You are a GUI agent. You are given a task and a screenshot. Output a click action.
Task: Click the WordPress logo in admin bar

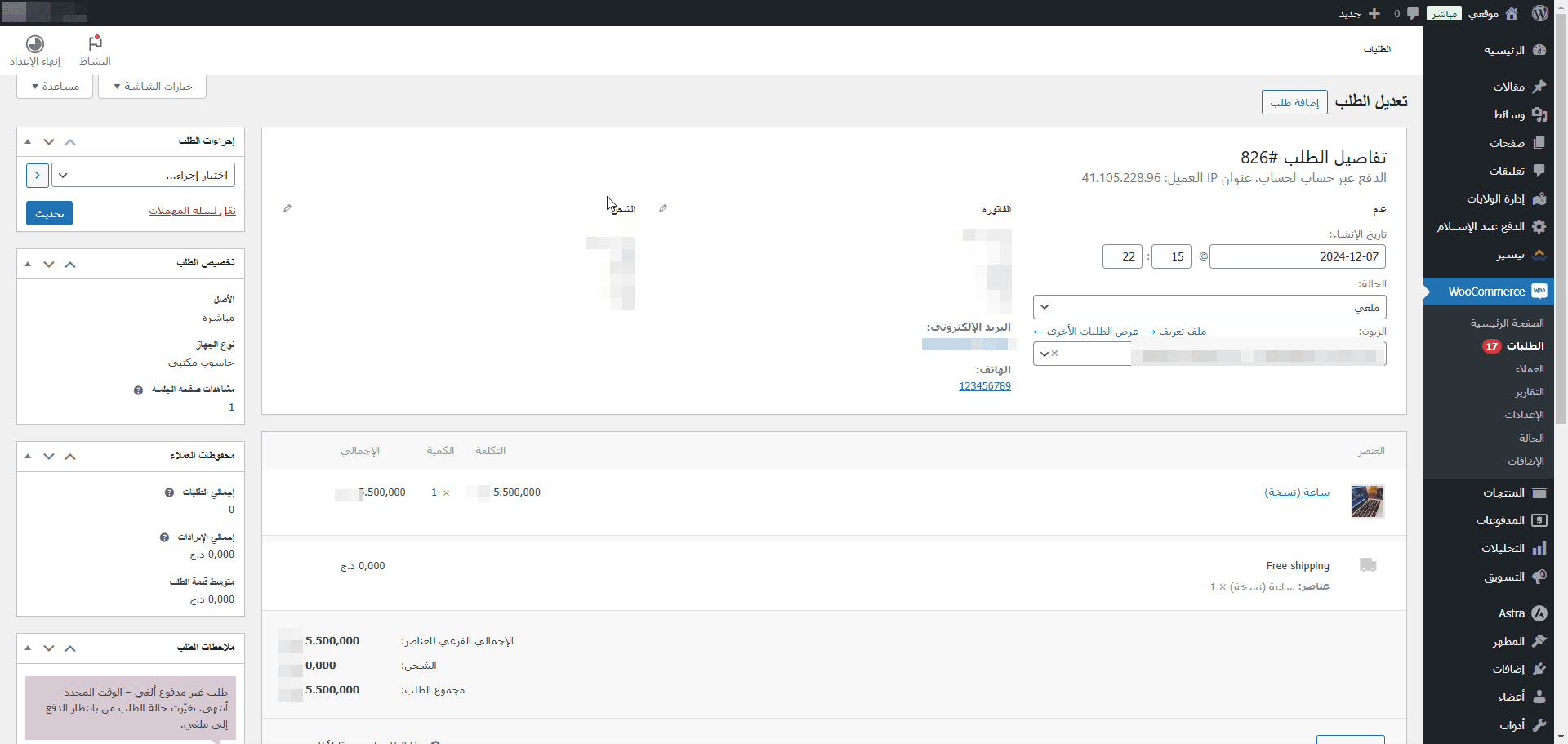tap(1539, 13)
